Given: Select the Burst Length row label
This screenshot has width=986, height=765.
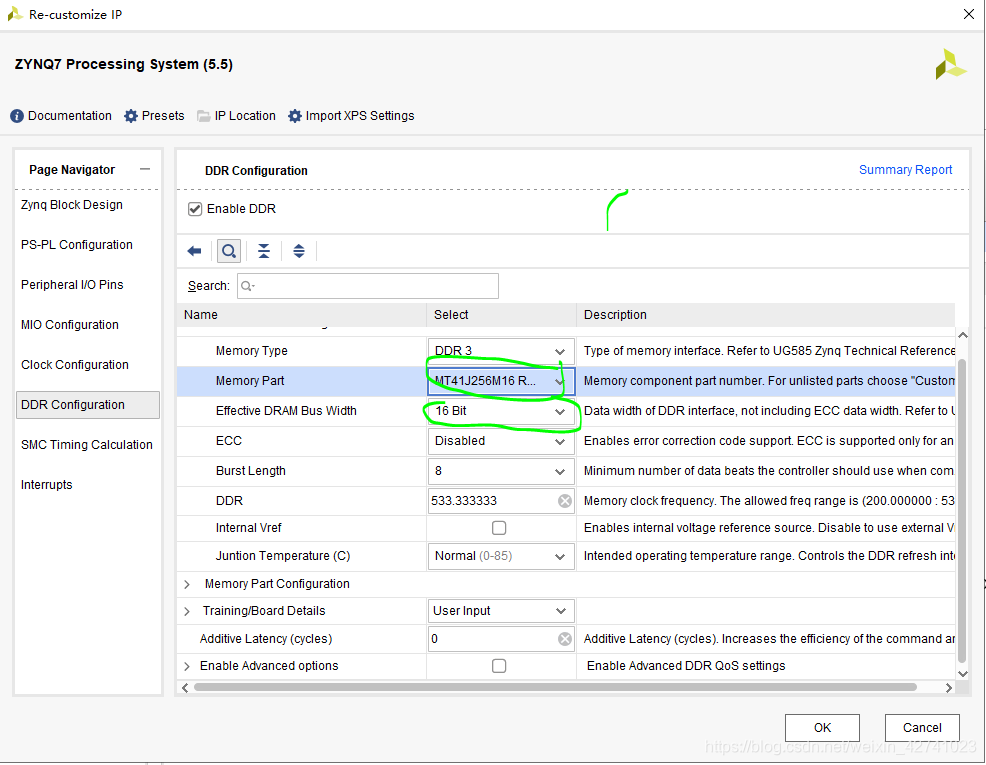Looking at the screenshot, I should pos(250,471).
